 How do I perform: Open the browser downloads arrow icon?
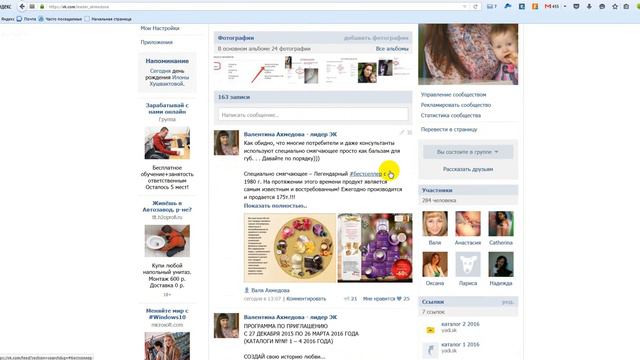tap(589, 7)
